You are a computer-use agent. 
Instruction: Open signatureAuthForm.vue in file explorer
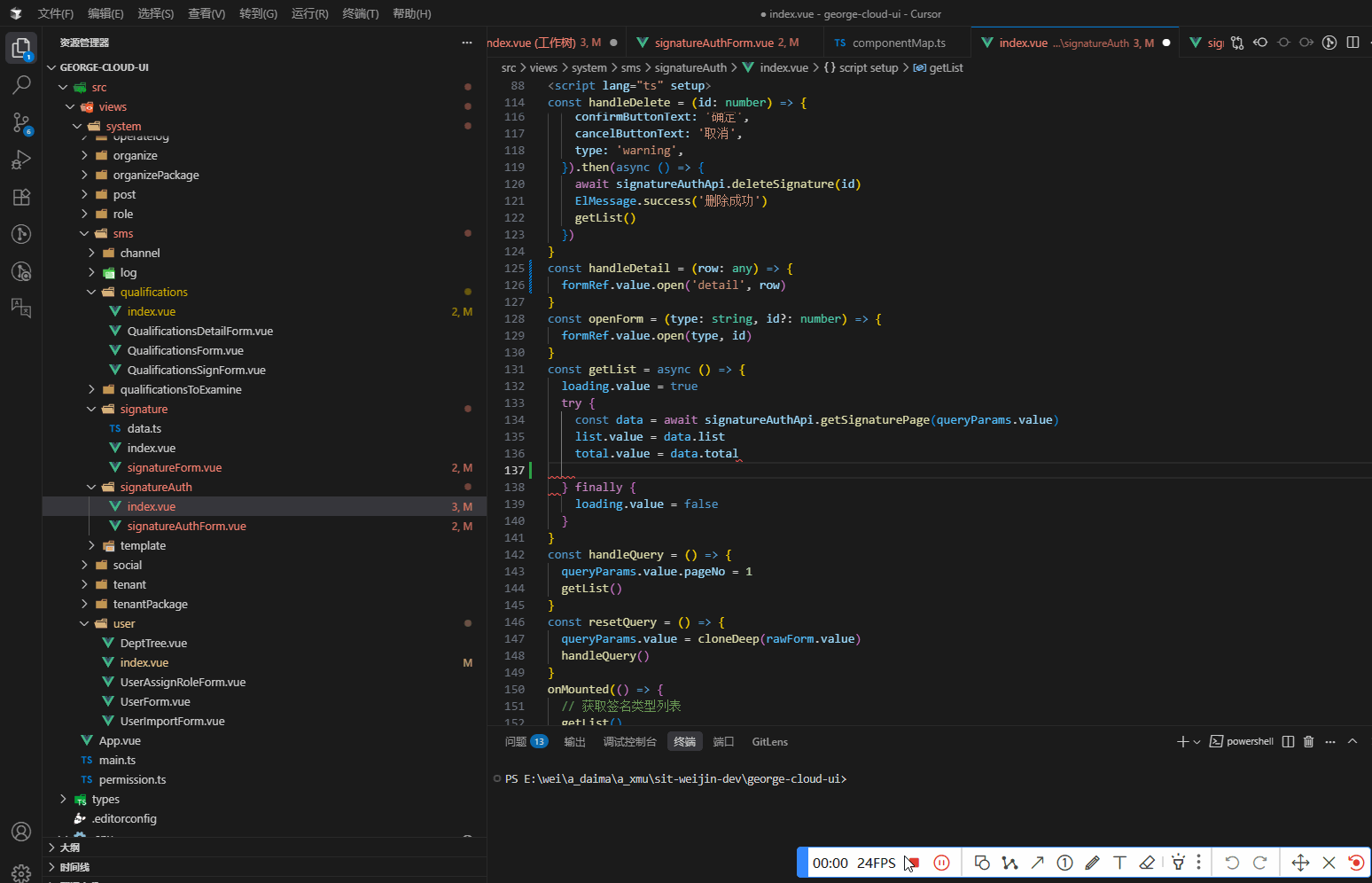186,527
